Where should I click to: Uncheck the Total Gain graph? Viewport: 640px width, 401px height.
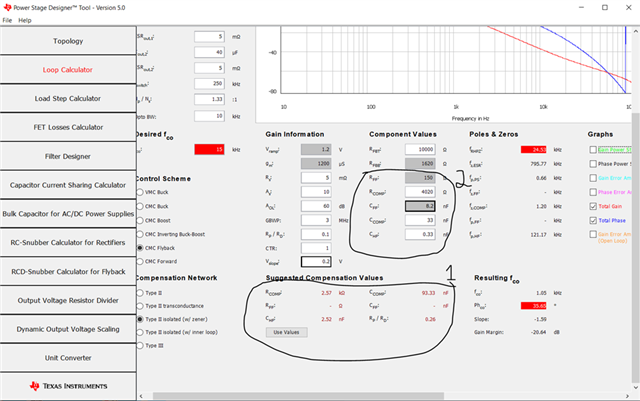tap(593, 206)
